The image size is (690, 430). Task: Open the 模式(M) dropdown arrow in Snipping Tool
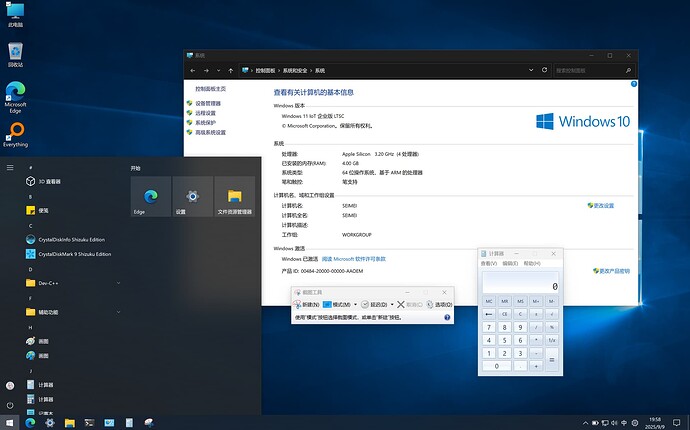coord(355,305)
